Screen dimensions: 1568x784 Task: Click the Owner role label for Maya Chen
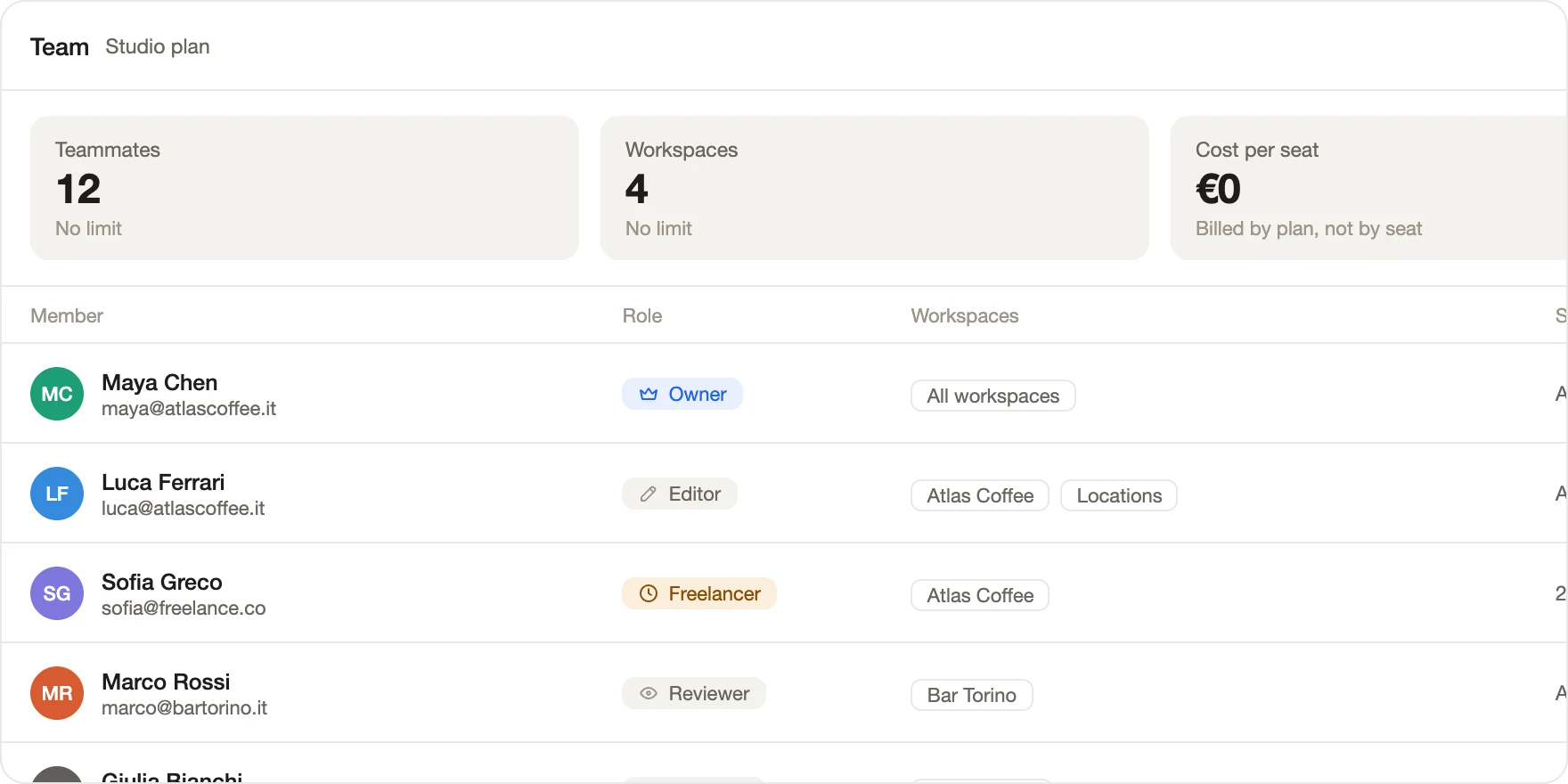[x=682, y=394]
